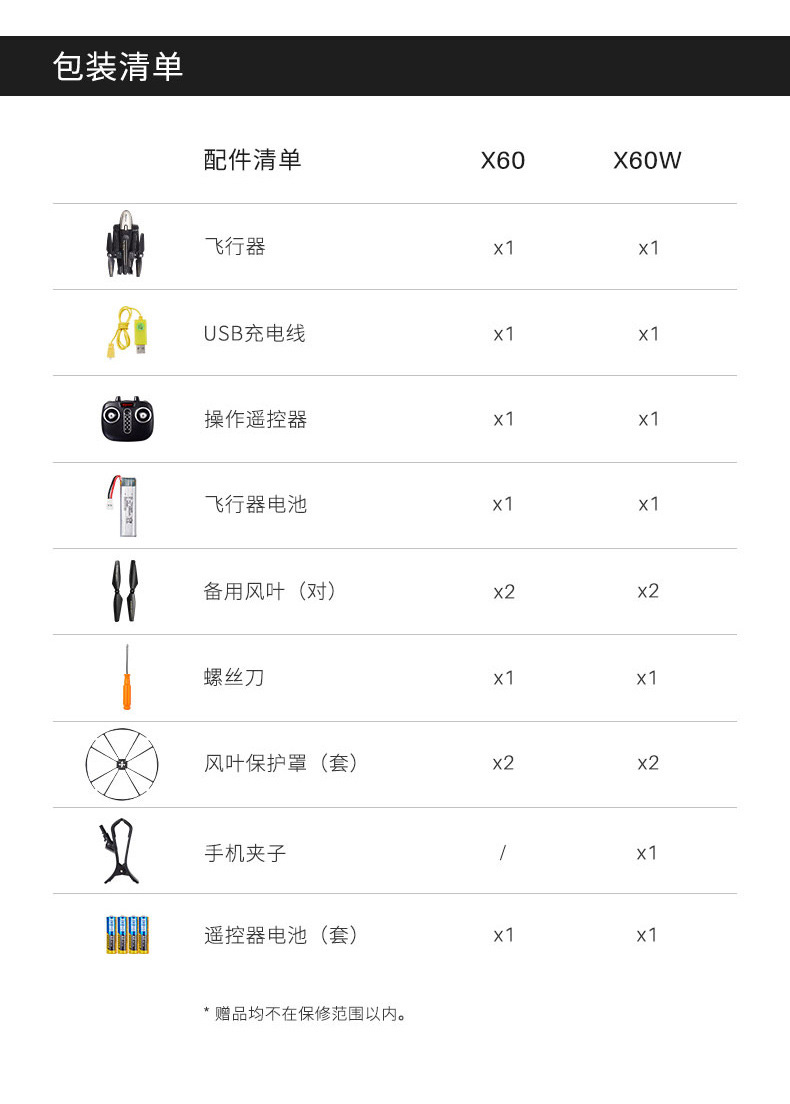
Task: Click the X60W column header
Action: 647,160
